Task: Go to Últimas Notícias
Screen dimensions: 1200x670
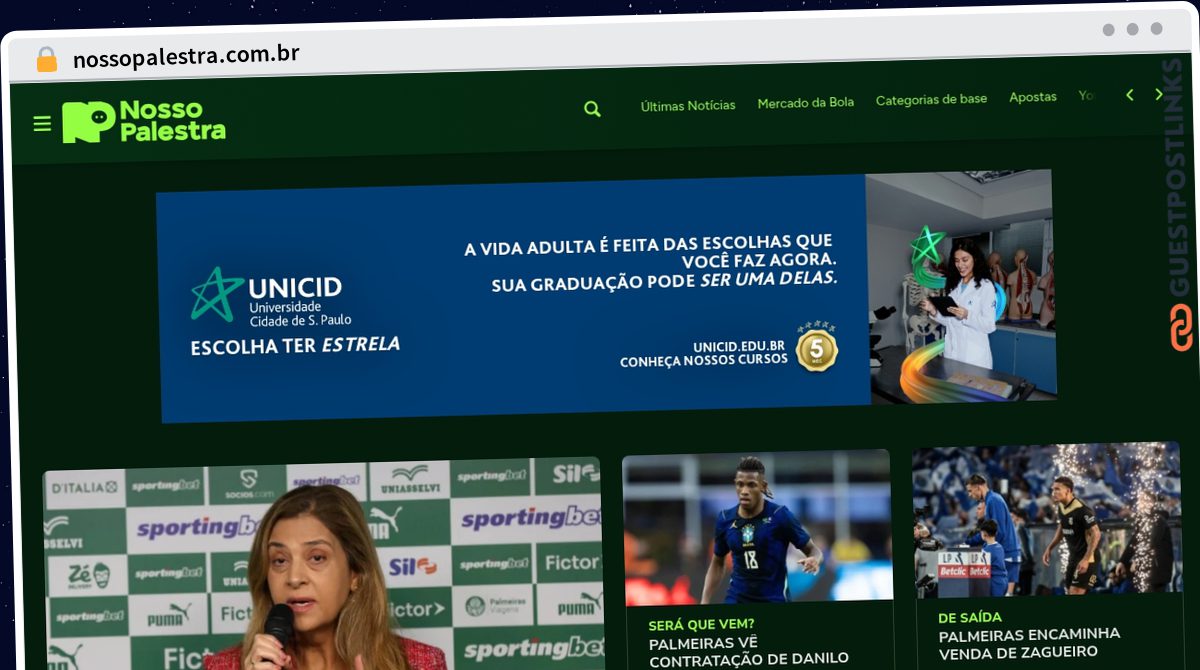Action: click(688, 105)
